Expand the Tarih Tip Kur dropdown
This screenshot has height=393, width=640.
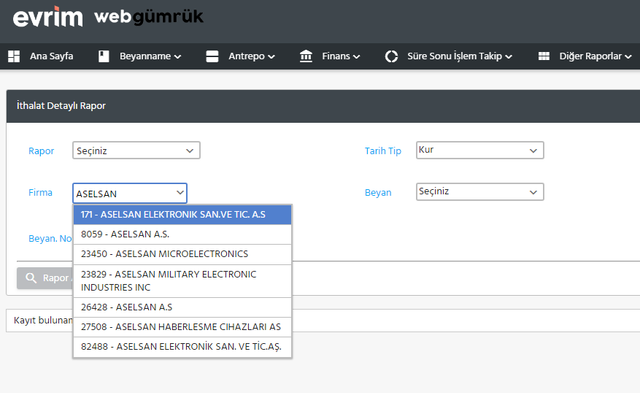point(480,150)
